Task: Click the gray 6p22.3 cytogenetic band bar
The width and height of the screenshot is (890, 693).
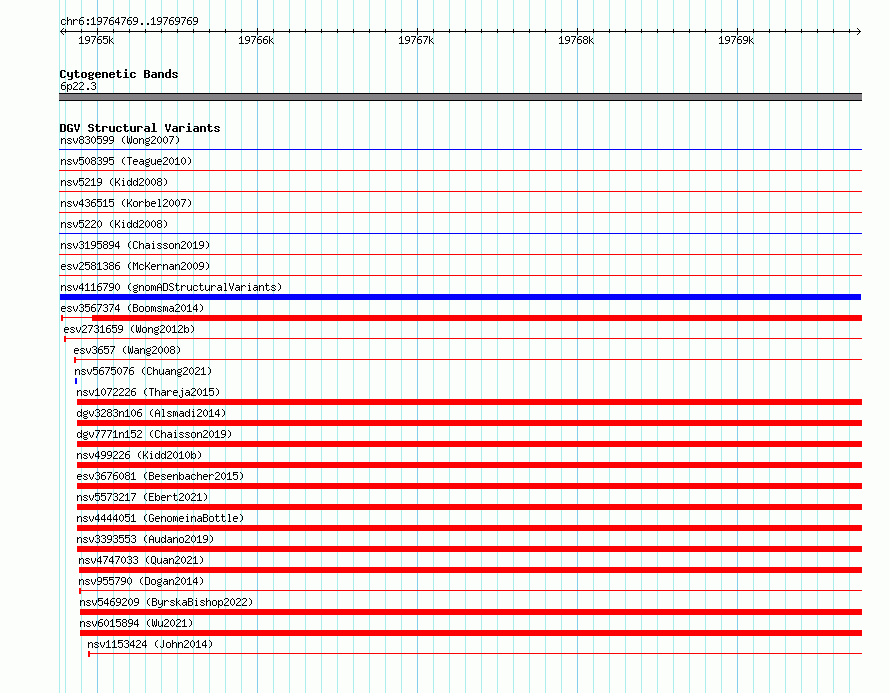Action: tap(460, 97)
